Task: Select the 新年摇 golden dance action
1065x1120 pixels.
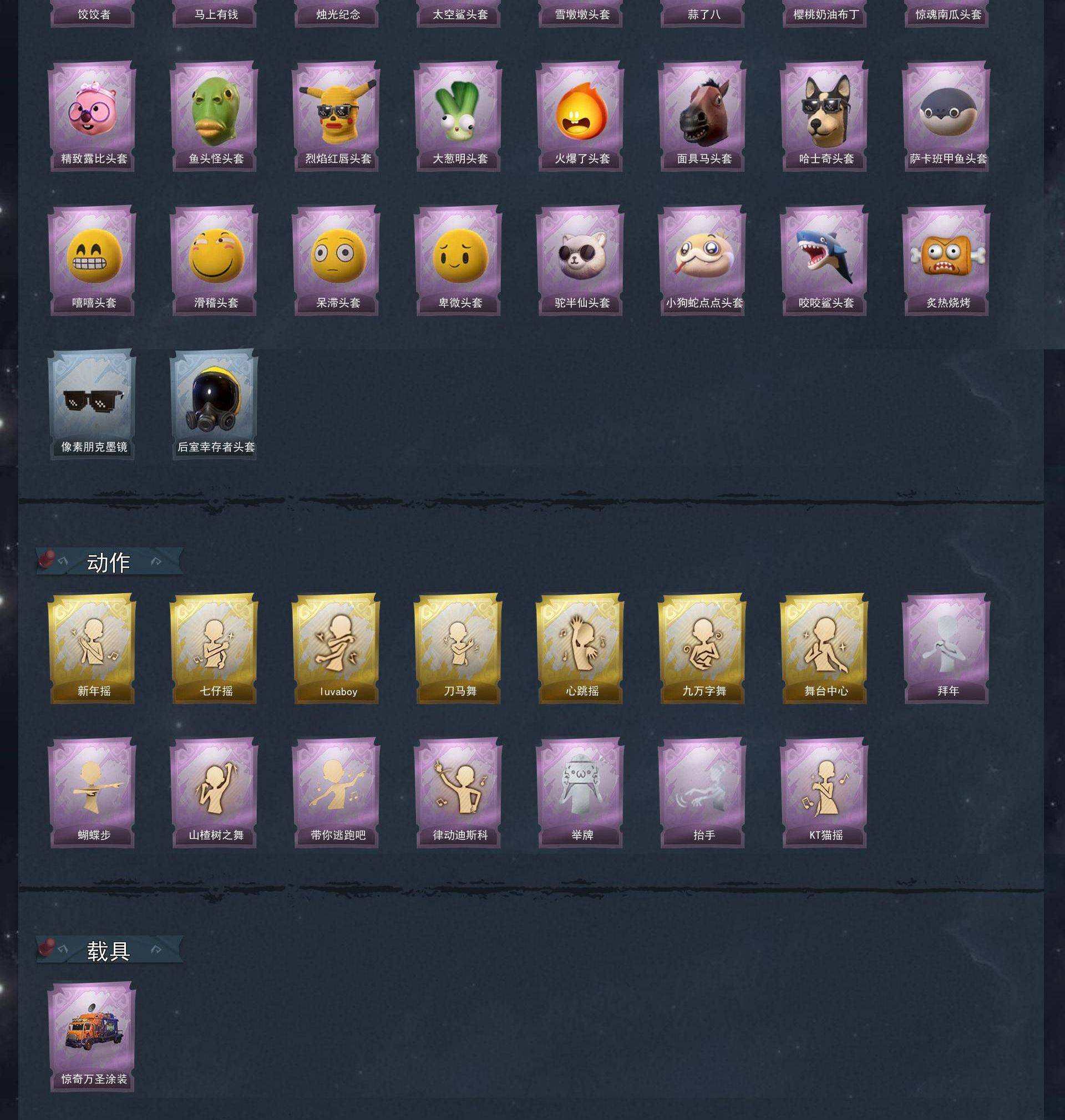Action: pyautogui.click(x=92, y=649)
